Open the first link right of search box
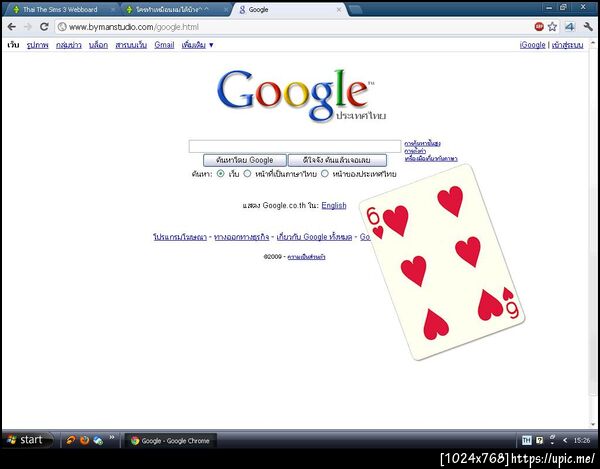 coord(422,143)
